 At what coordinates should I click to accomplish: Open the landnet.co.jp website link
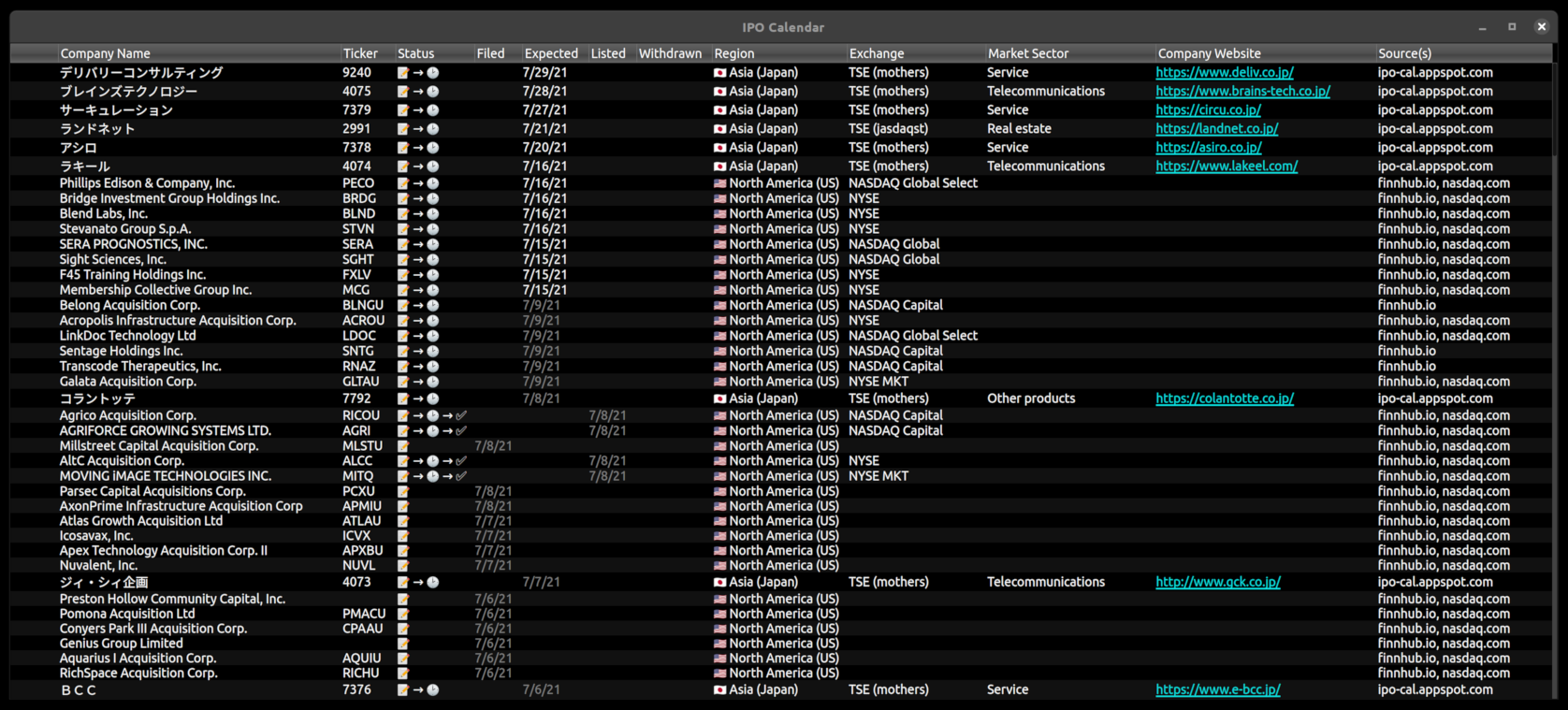coord(1216,128)
